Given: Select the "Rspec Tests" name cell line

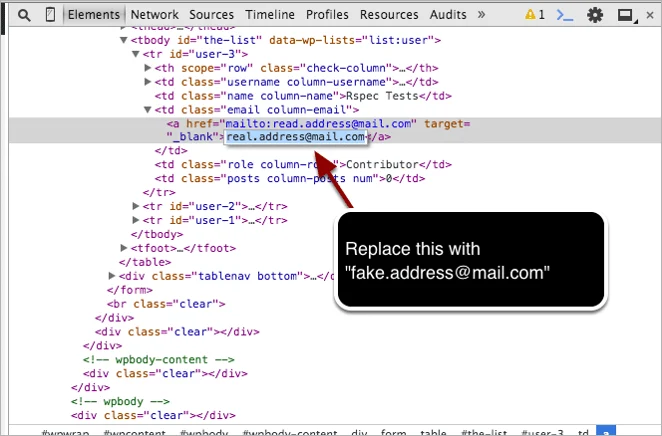Looking at the screenshot, I should tap(303, 96).
